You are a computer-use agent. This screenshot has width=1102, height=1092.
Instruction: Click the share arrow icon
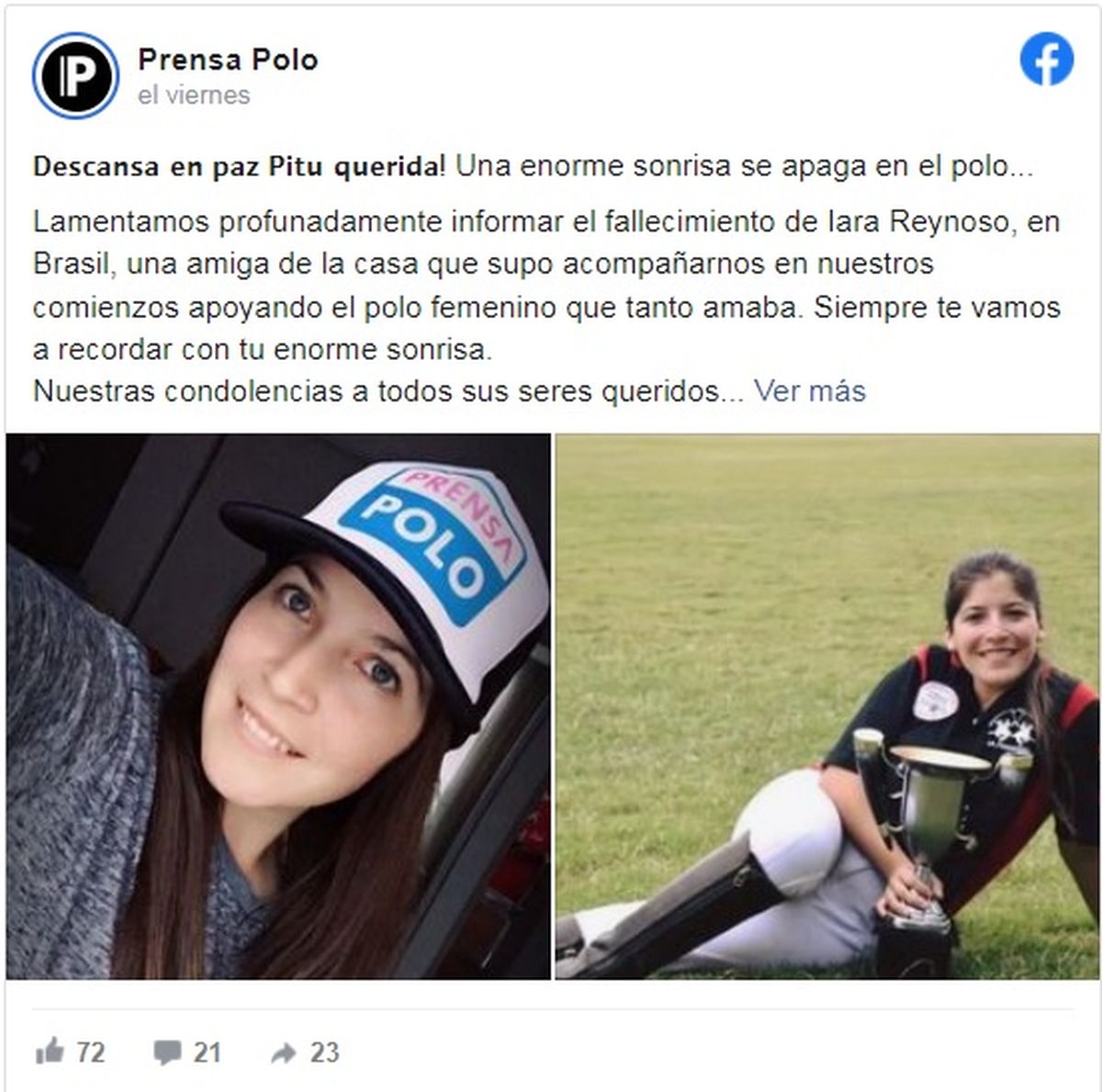click(x=284, y=1053)
